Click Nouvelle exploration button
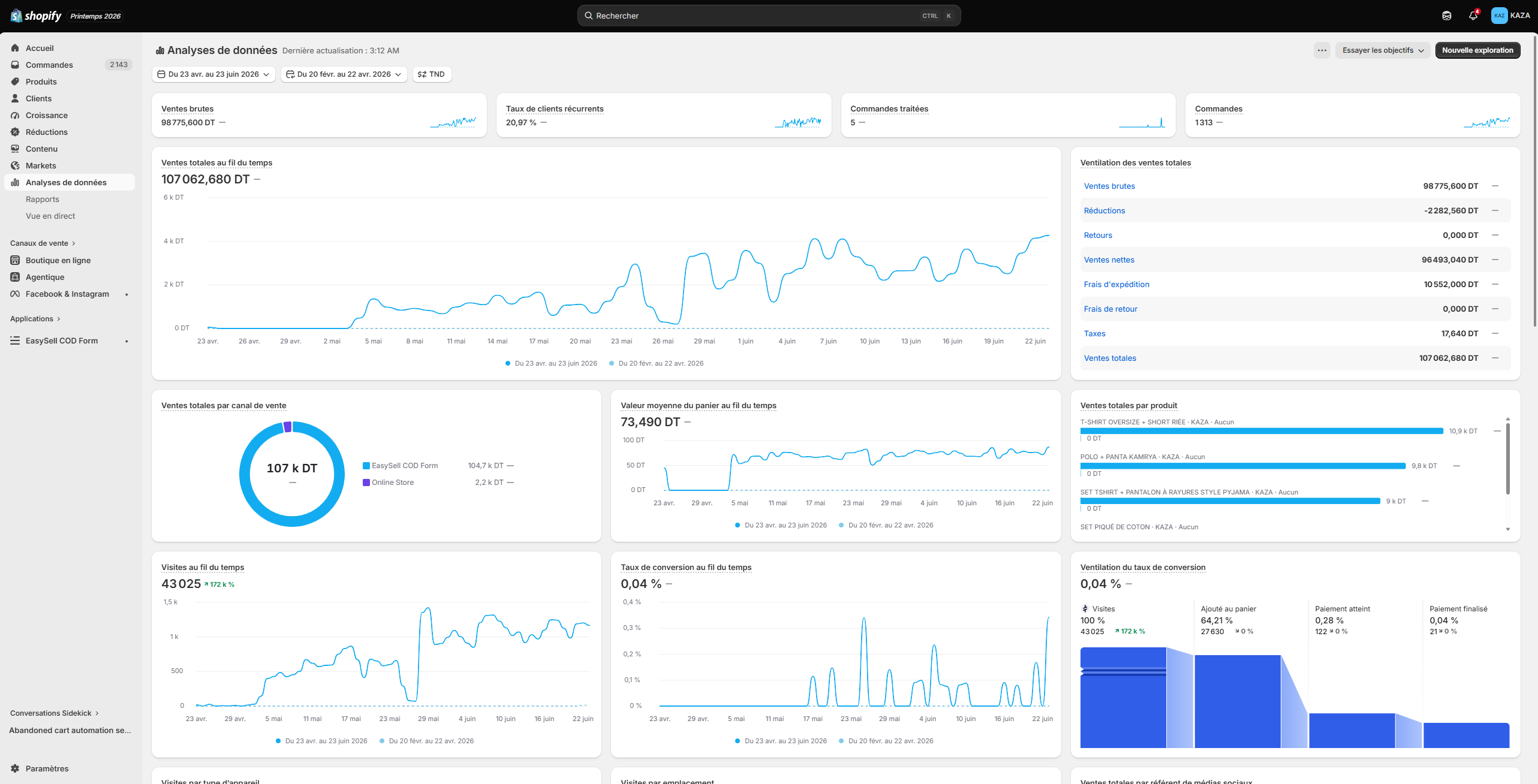This screenshot has height=784, width=1538. point(1477,50)
